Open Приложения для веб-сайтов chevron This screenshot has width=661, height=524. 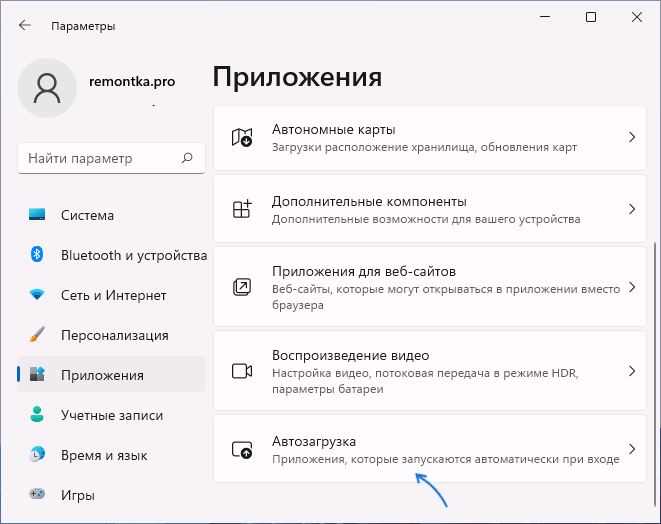coord(632,287)
